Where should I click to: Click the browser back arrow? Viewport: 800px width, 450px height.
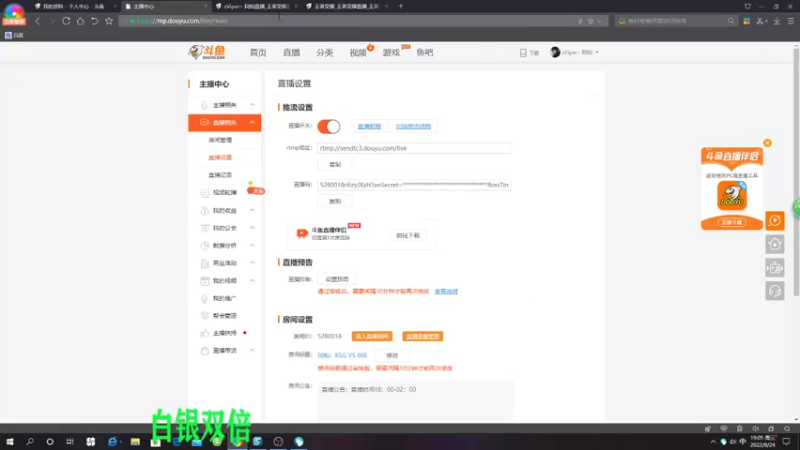37,21
